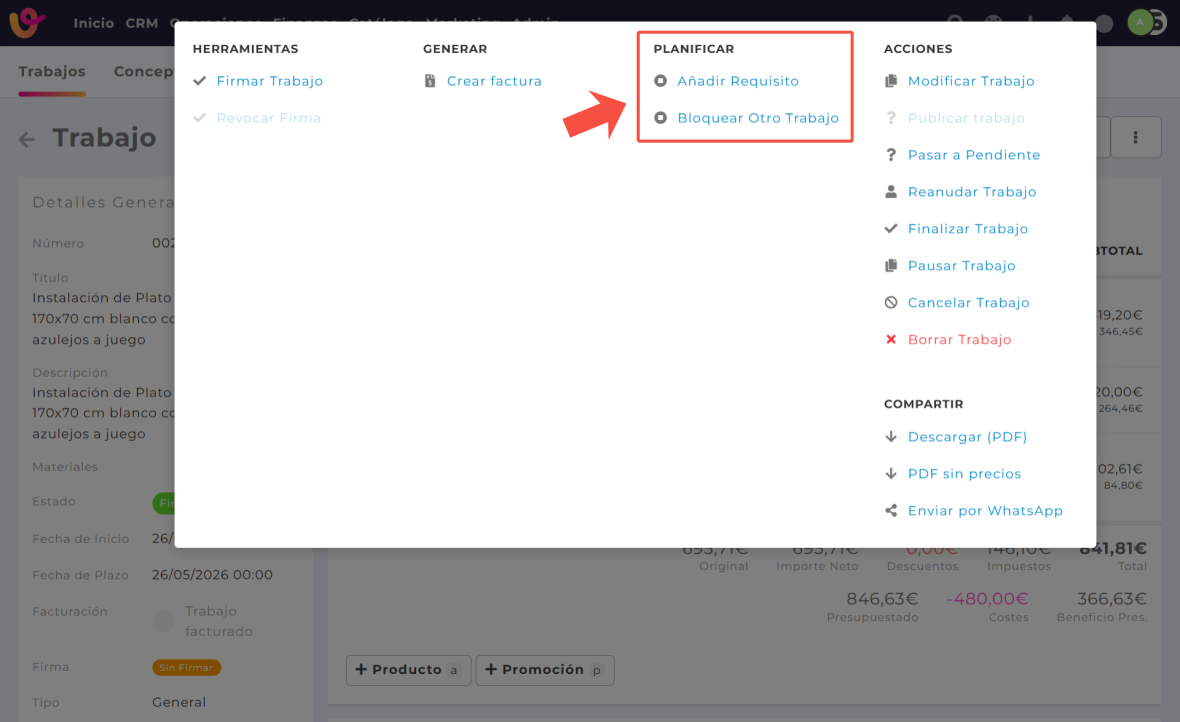Click Añadir Requisito option

[x=737, y=81]
